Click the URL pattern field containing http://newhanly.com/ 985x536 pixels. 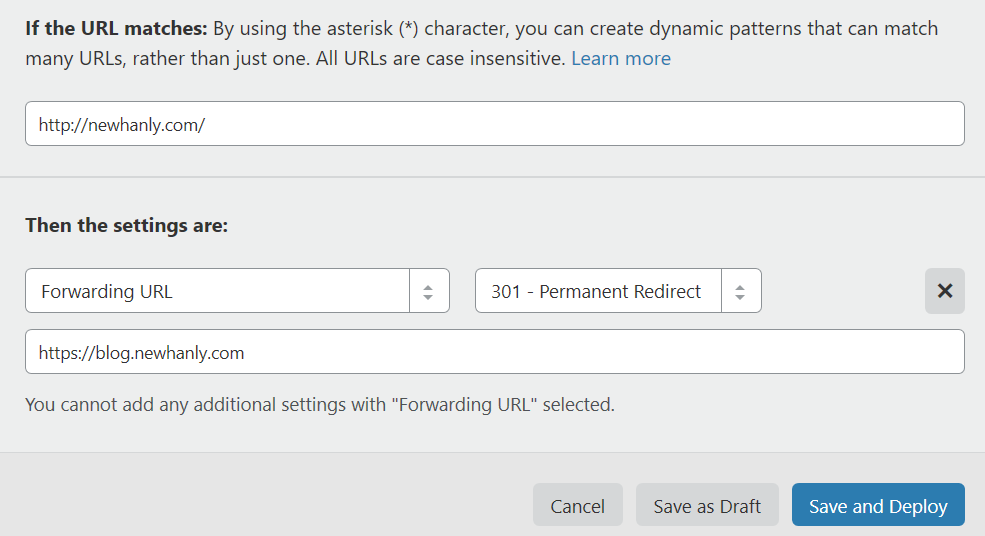click(494, 124)
